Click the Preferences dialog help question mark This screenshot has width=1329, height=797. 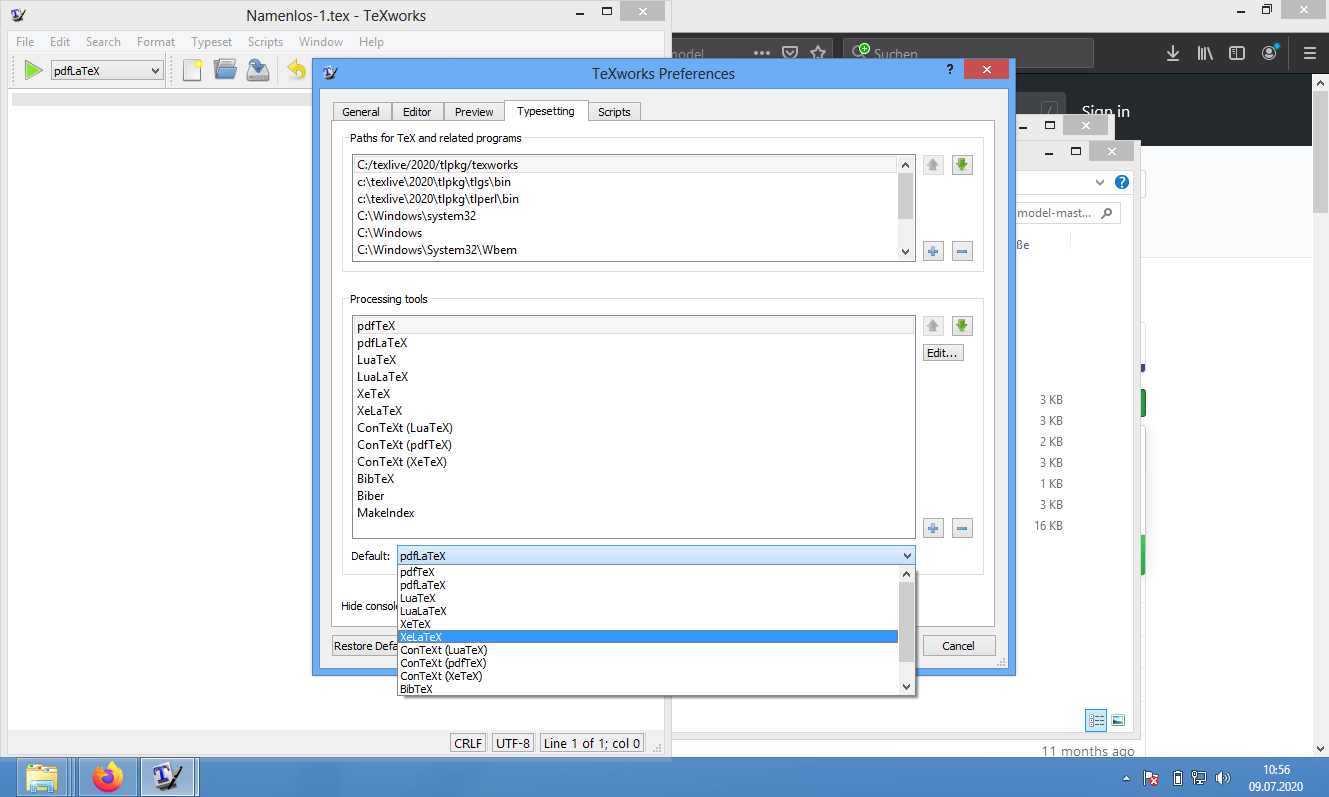(x=949, y=69)
